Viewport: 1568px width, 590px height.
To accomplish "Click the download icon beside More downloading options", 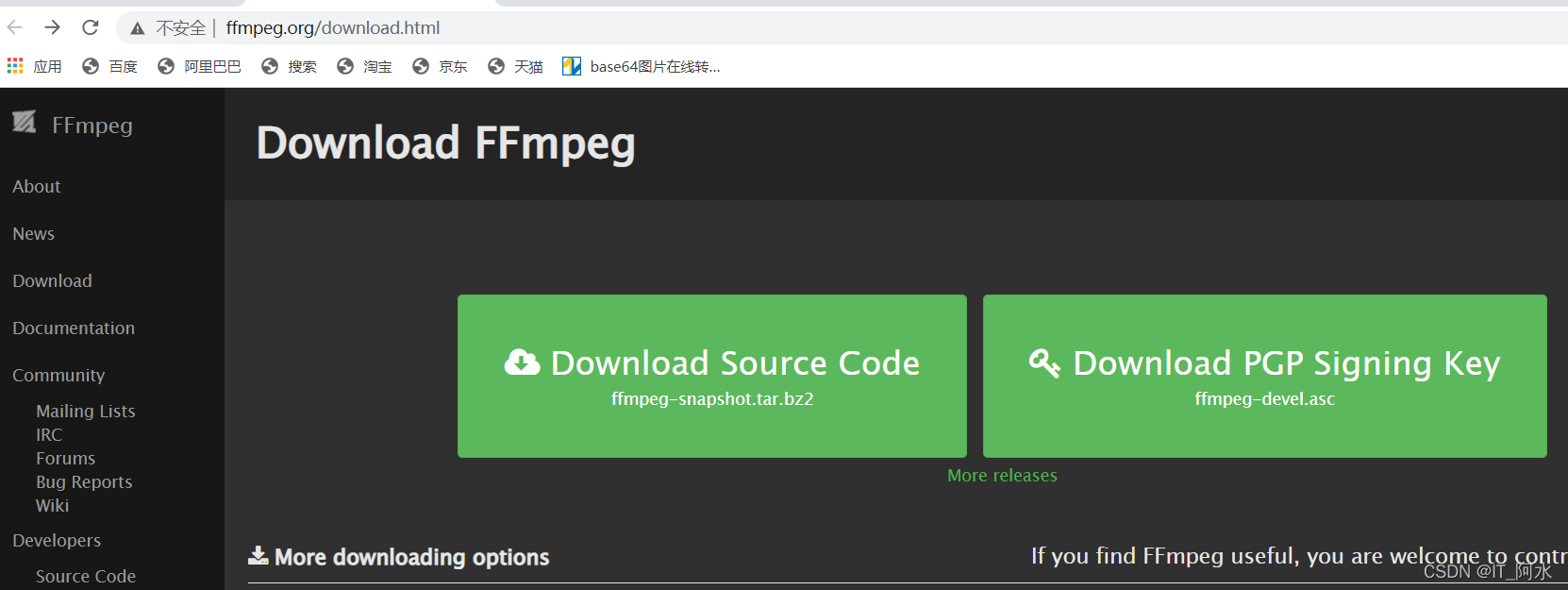I will click(x=258, y=555).
